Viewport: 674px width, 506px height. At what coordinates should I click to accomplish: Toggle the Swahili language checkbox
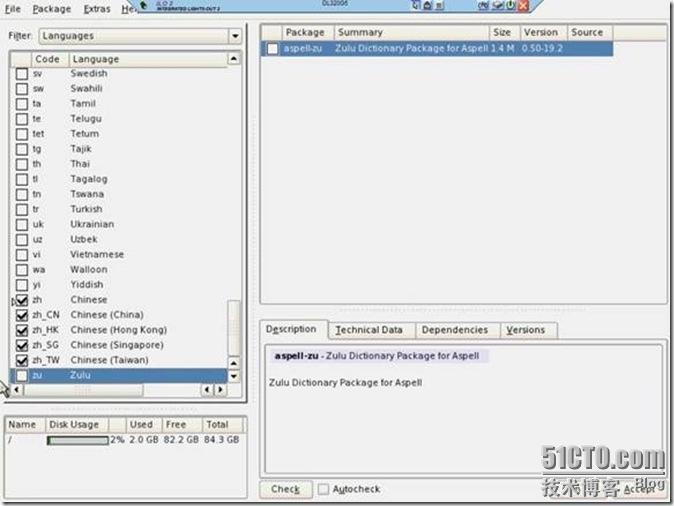21,89
